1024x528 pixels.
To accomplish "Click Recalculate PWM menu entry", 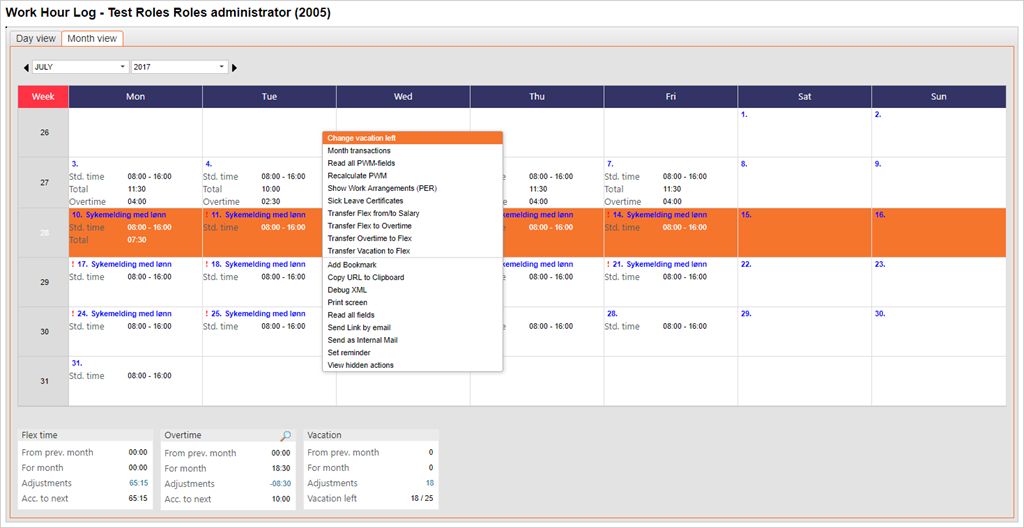I will pos(357,176).
